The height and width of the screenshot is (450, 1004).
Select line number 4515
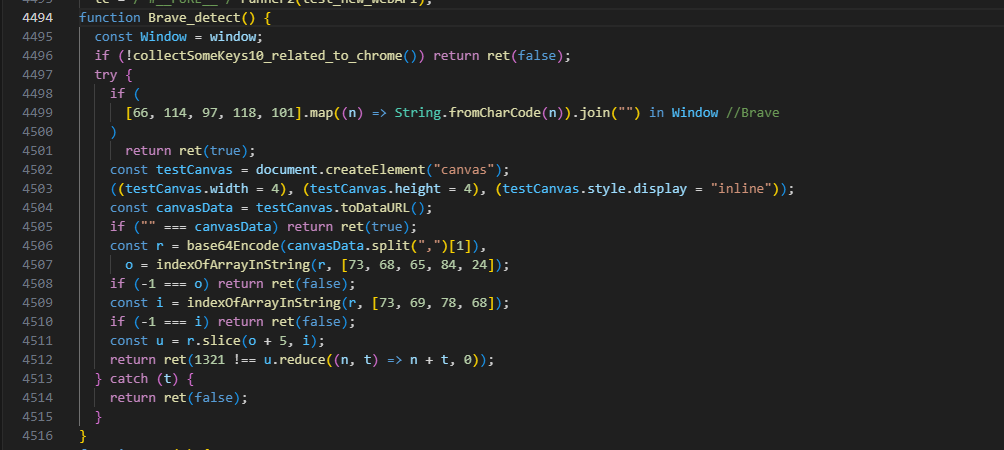pyautogui.click(x=37, y=417)
